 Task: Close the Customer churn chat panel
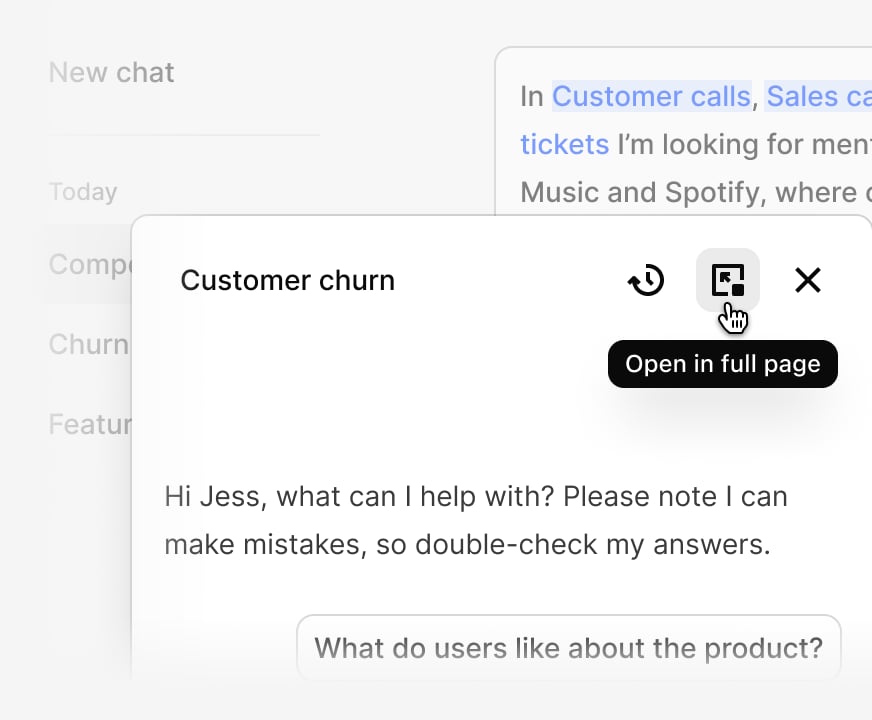pos(808,280)
